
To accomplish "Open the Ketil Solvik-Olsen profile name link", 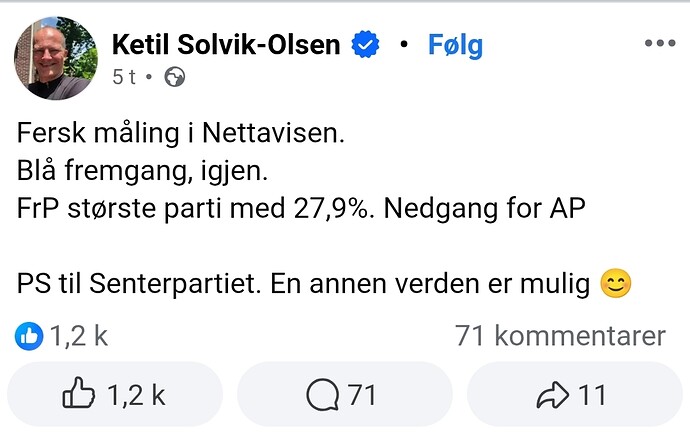I will tap(226, 45).
